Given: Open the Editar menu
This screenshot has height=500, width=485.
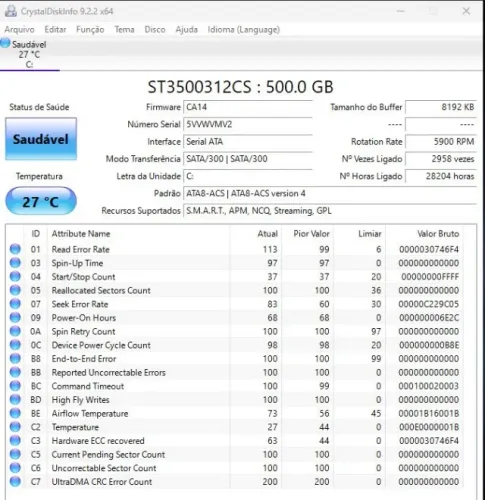Looking at the screenshot, I should coord(55,30).
